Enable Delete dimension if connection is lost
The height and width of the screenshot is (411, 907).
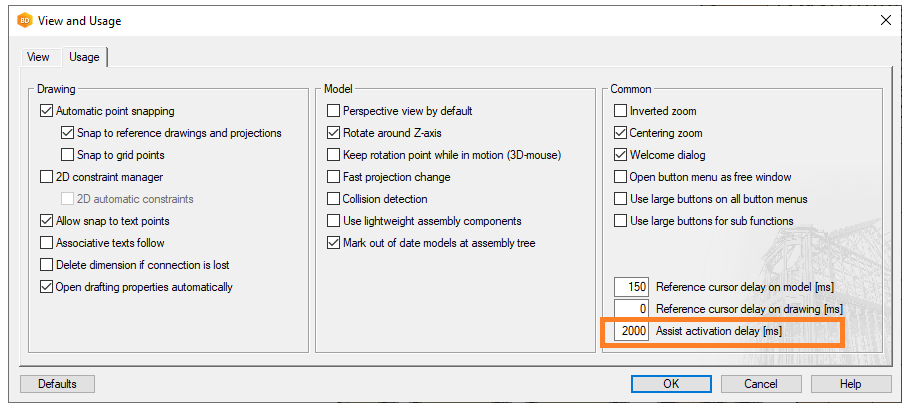click(x=47, y=265)
